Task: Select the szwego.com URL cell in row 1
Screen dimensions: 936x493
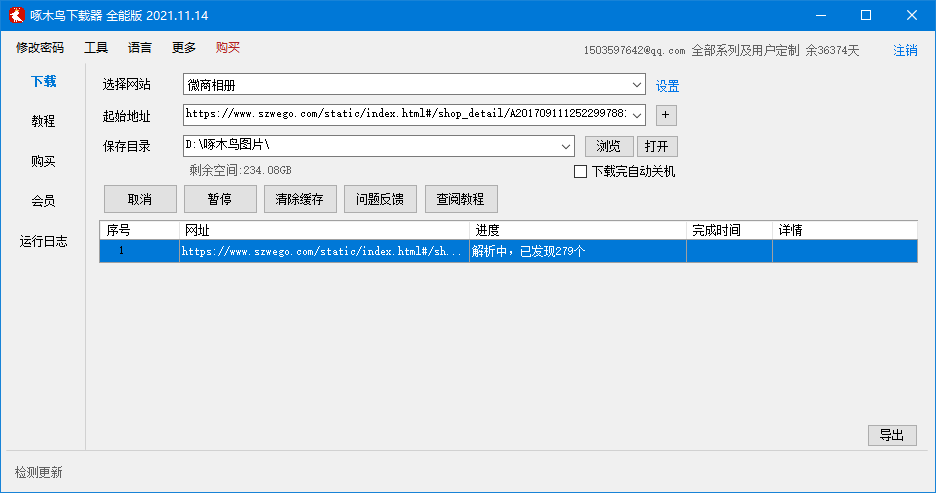Action: 324,251
